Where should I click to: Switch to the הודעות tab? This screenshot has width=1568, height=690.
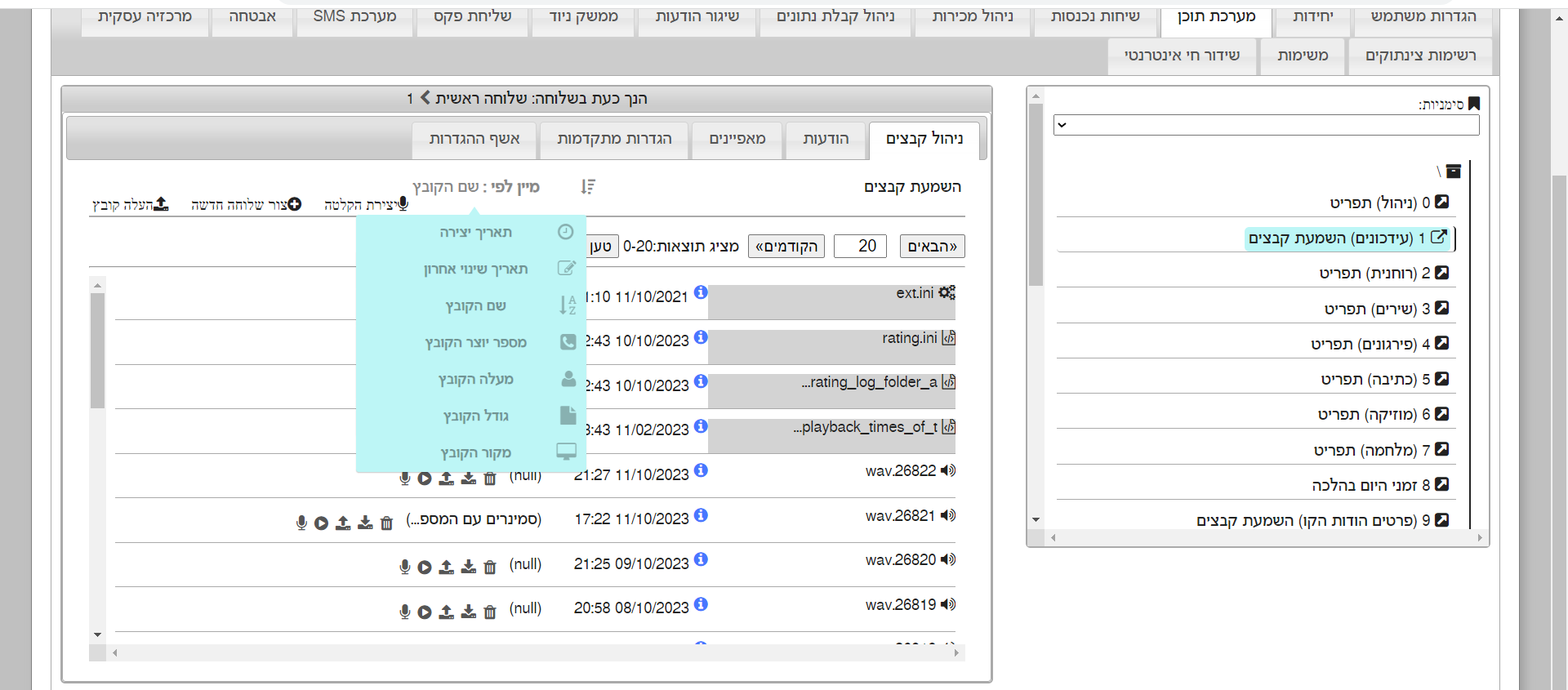click(x=826, y=140)
